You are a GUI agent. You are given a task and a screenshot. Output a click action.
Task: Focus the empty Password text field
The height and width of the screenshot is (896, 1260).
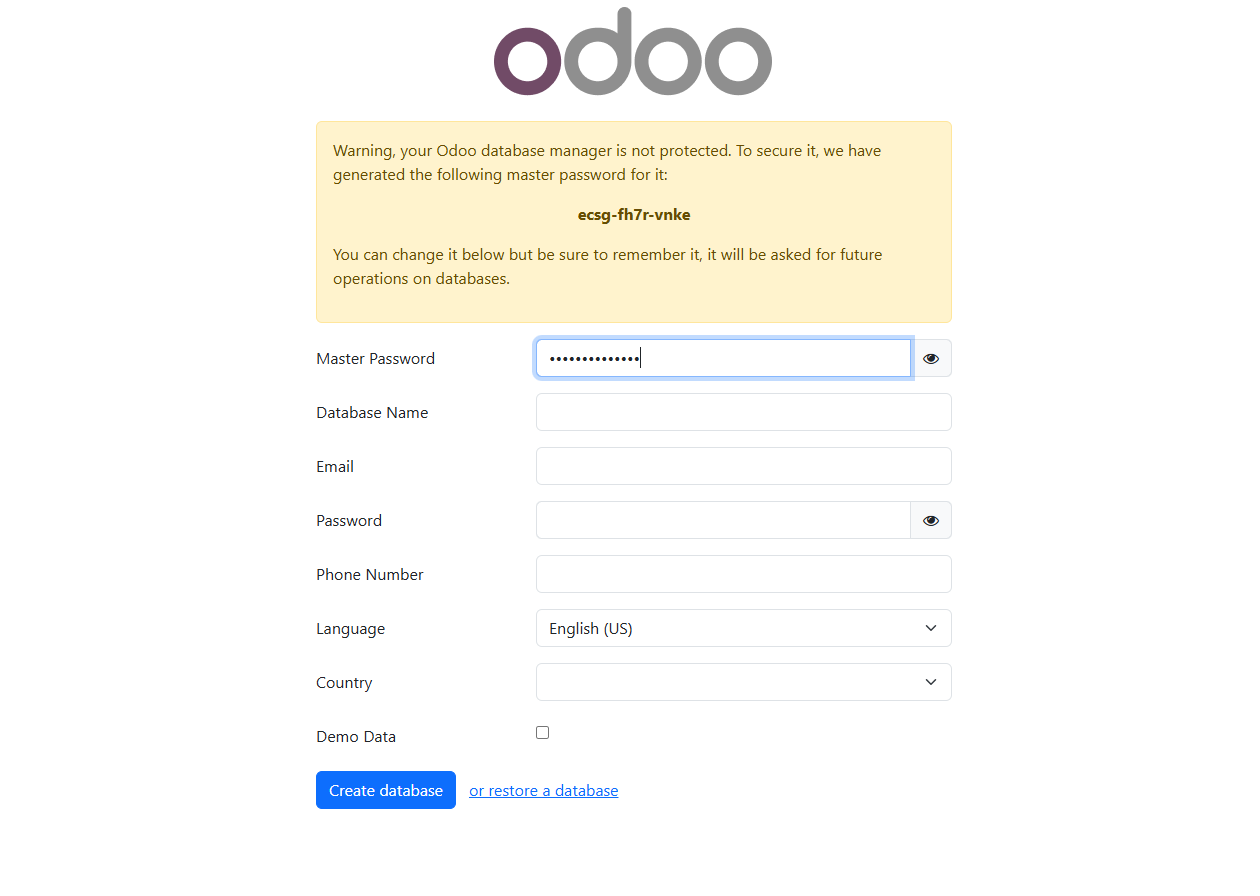click(x=723, y=520)
